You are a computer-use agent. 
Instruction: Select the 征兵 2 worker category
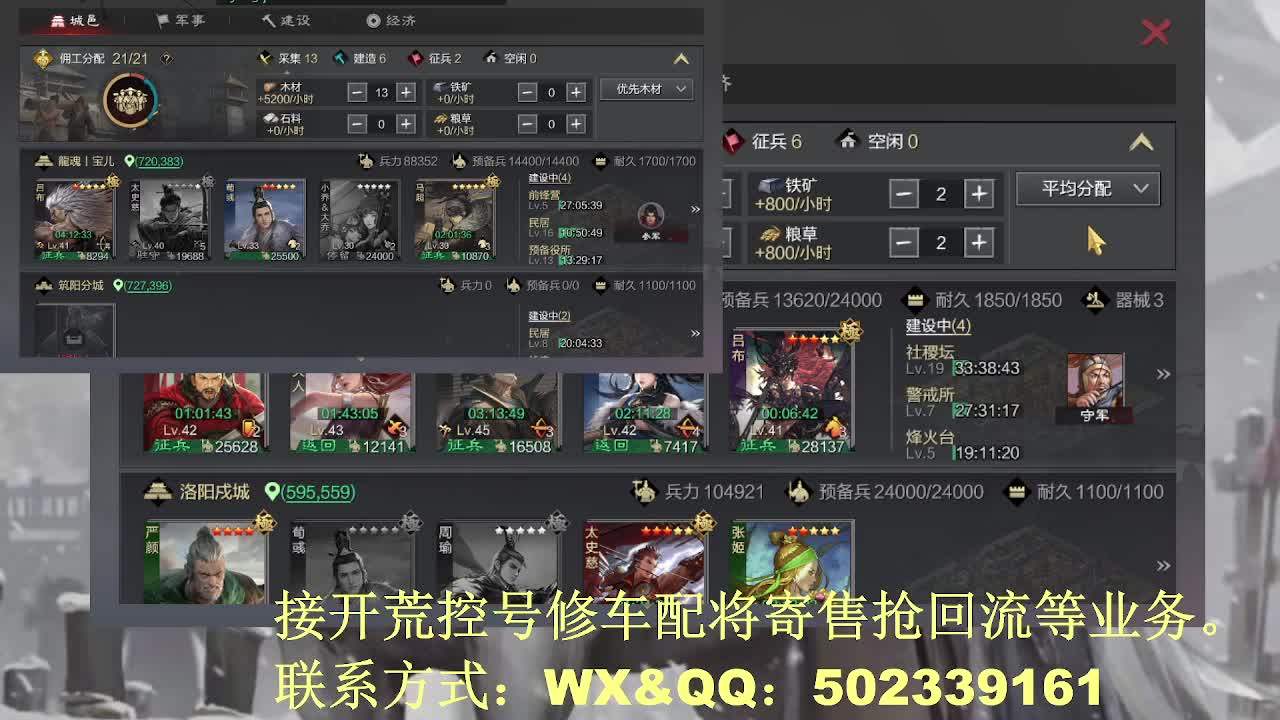[435, 59]
